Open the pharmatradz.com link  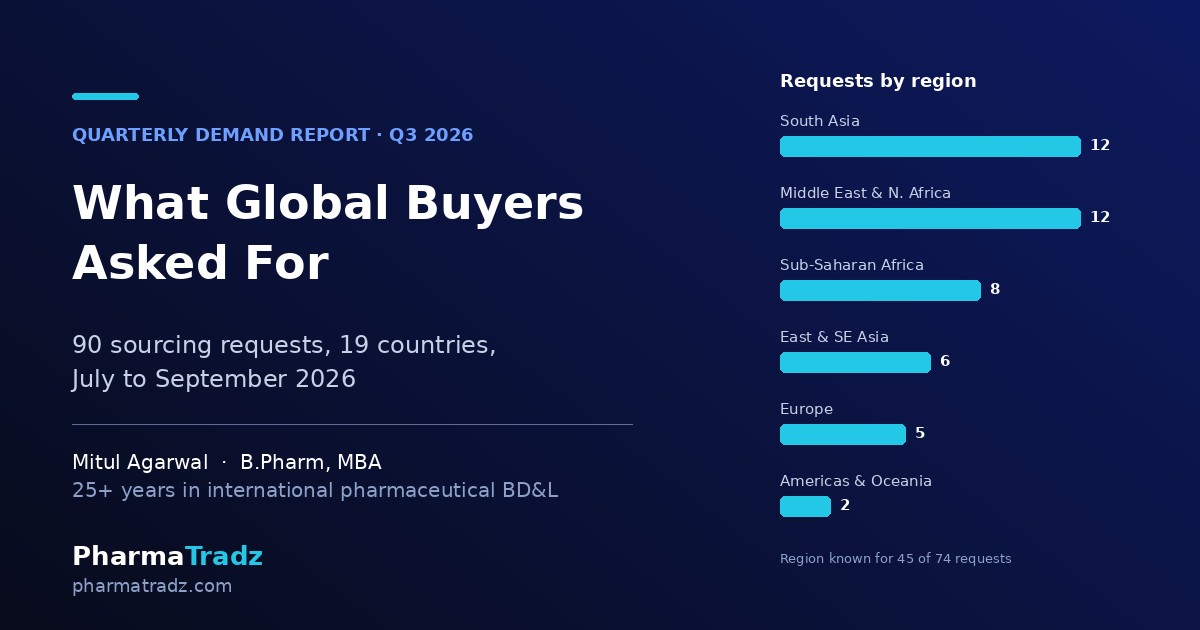(152, 586)
